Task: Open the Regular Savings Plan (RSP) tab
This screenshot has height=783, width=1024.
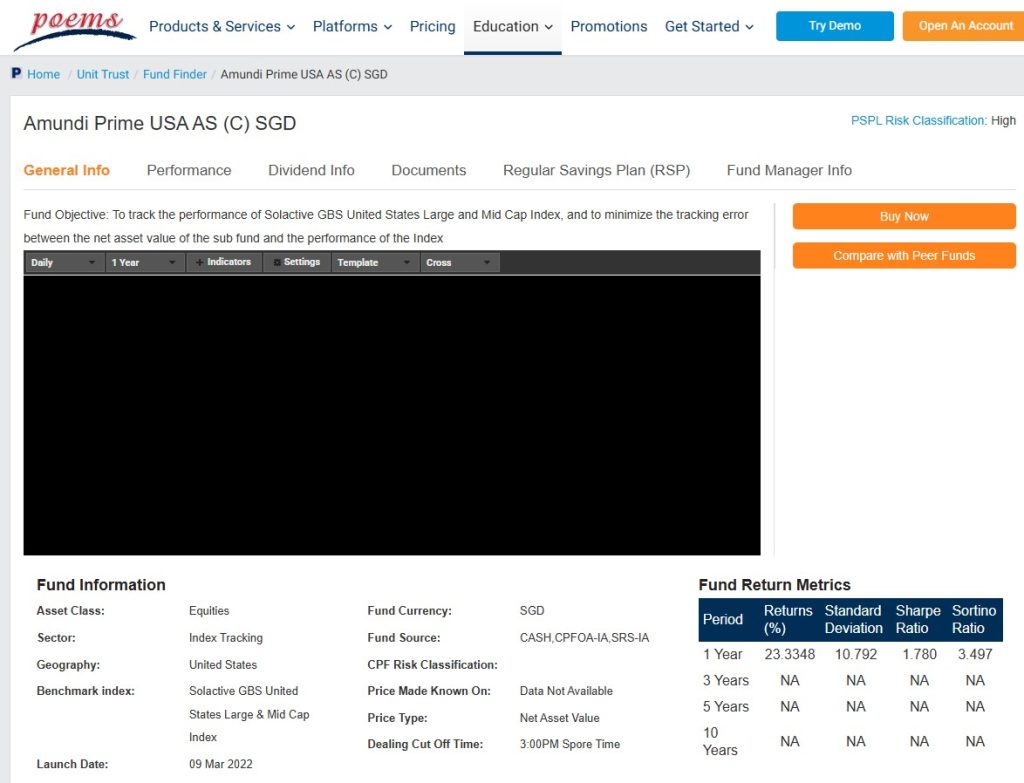Action: 596,170
